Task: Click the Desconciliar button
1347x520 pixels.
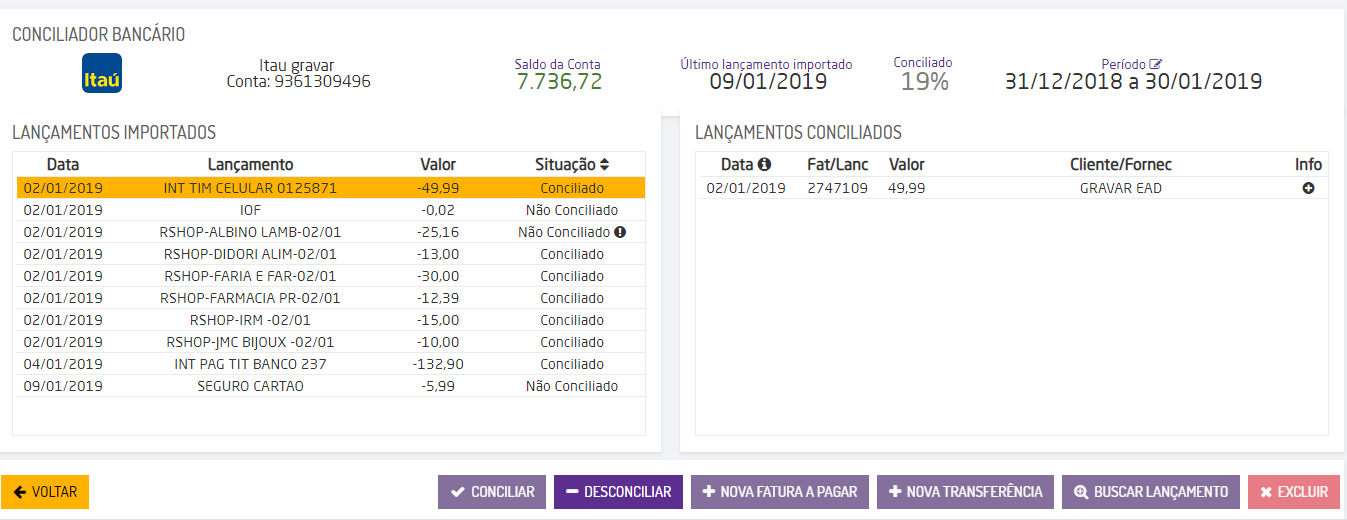Action: tap(618, 492)
